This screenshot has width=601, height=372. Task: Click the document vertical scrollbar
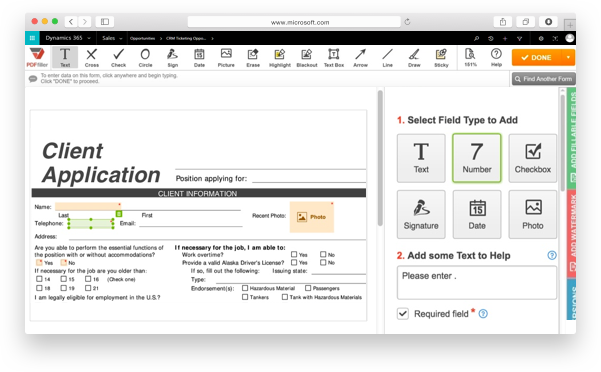pos(380,158)
